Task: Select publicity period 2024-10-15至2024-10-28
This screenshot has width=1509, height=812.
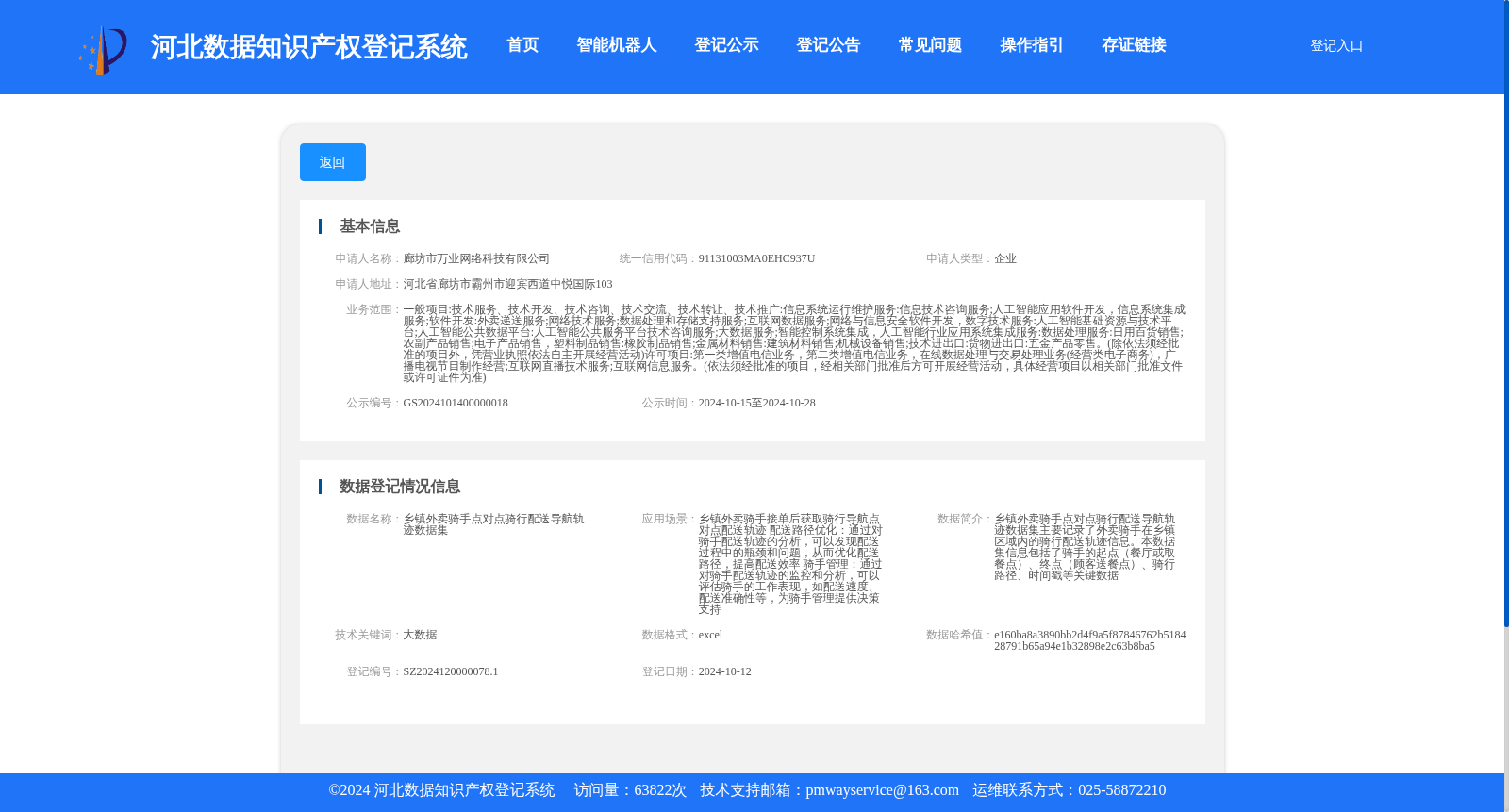Action: pos(757,403)
